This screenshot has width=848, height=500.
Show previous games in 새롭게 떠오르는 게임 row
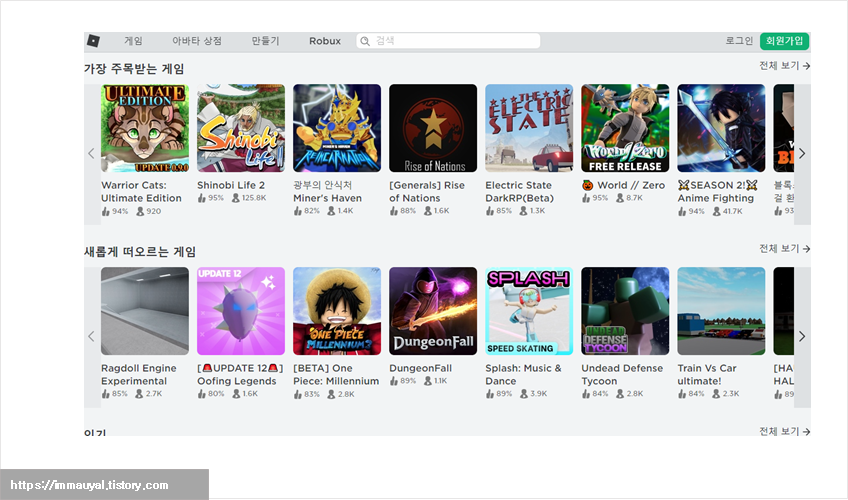(91, 336)
